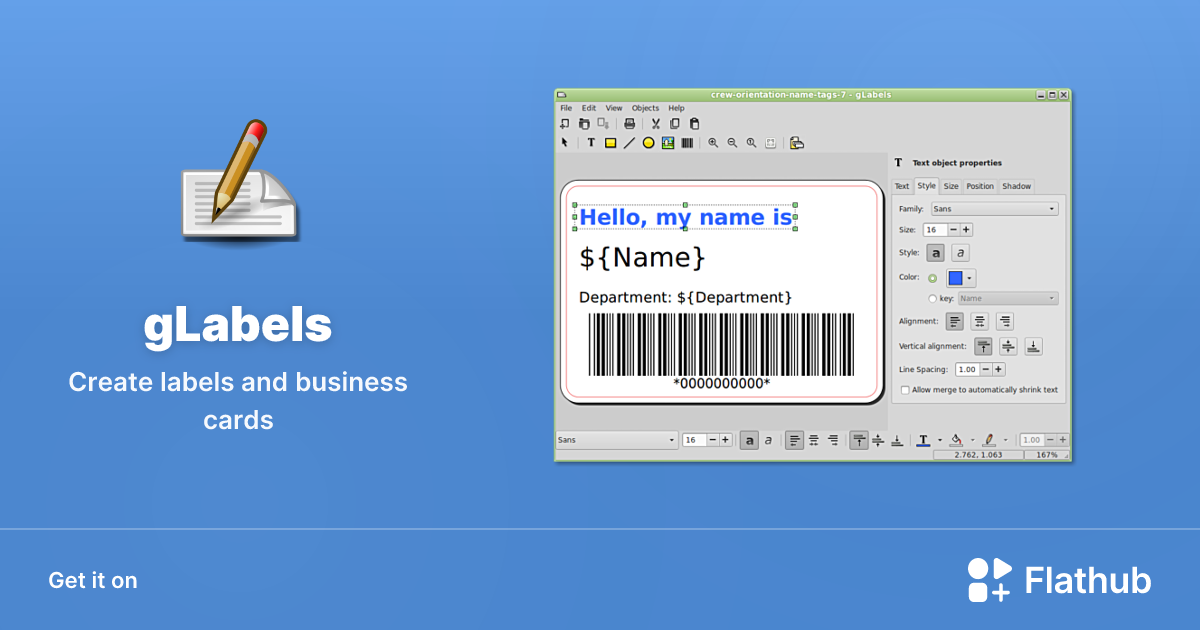Viewport: 1200px width, 630px height.
Task: Select the Line drawing tool
Action: pyautogui.click(x=629, y=143)
